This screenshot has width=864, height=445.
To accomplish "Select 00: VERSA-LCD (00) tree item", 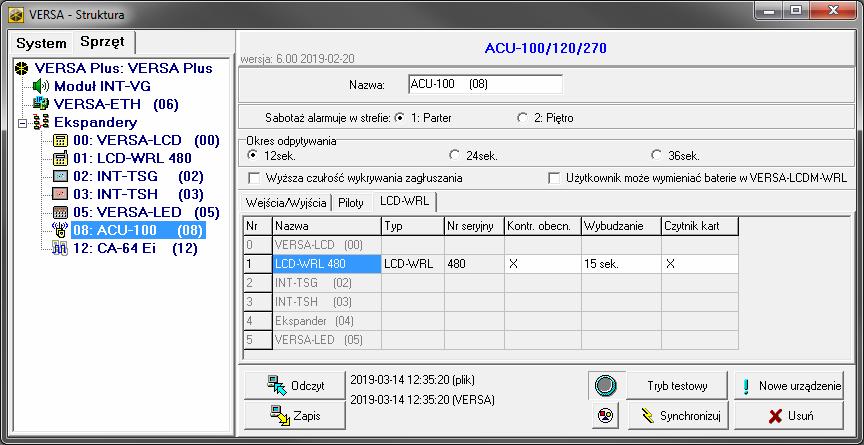I will [146, 140].
